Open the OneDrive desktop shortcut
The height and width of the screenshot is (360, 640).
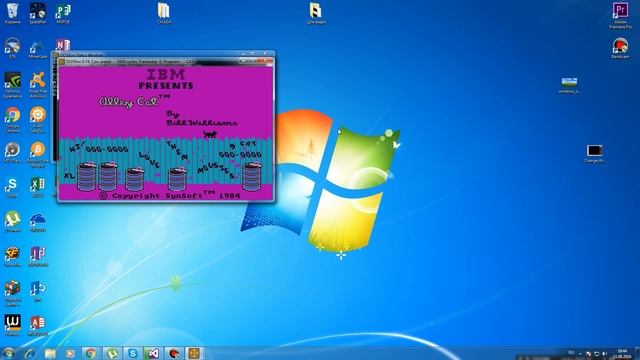coord(38,221)
